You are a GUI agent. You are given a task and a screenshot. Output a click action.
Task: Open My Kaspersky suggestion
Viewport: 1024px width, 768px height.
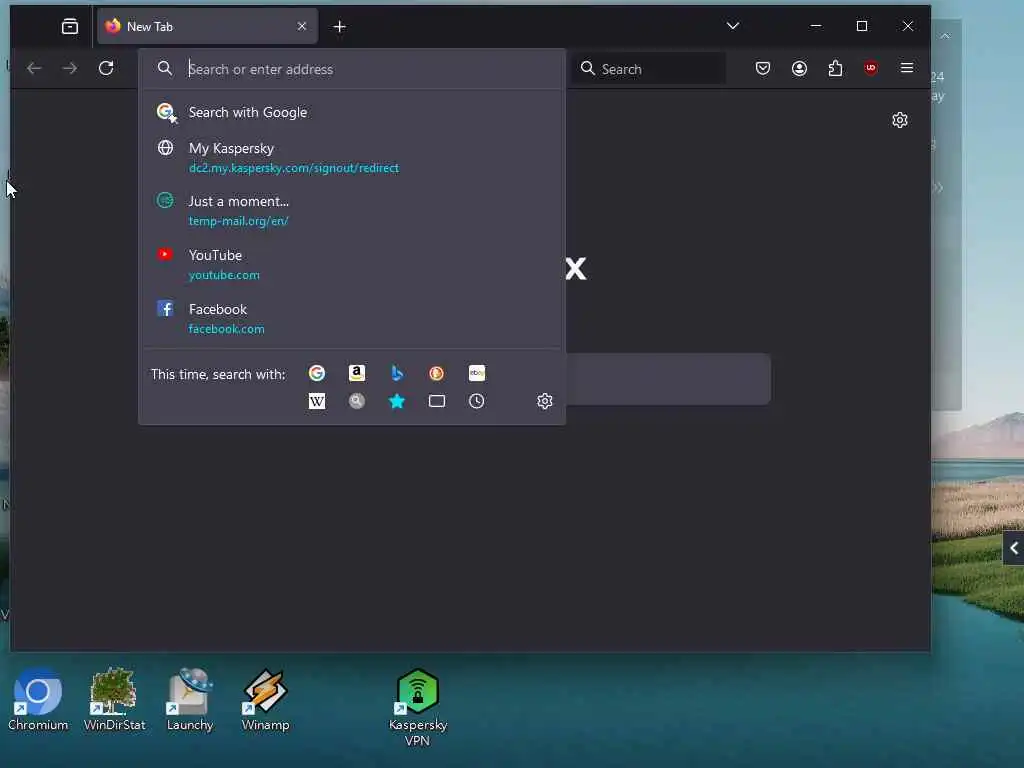click(x=352, y=157)
